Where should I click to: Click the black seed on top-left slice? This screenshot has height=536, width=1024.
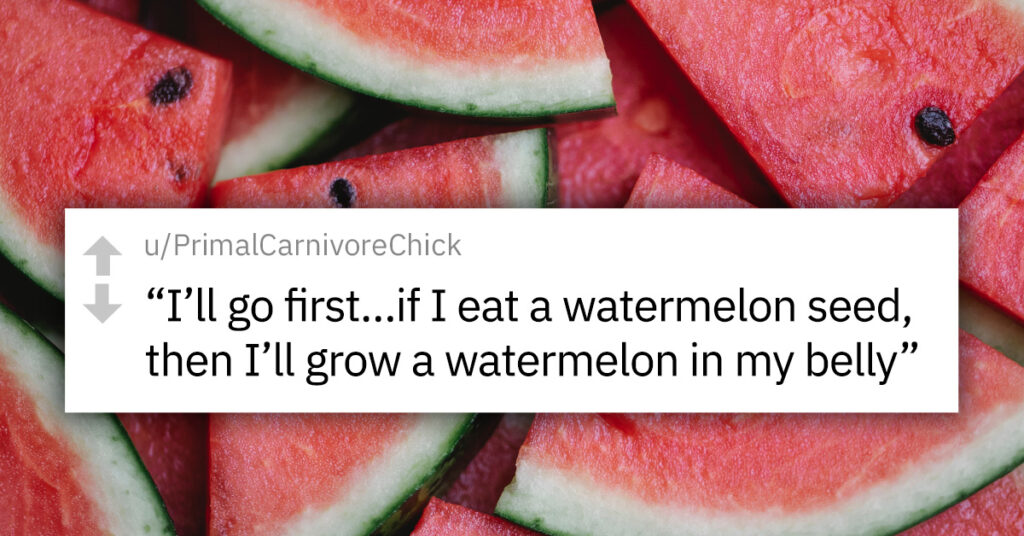pos(171,86)
